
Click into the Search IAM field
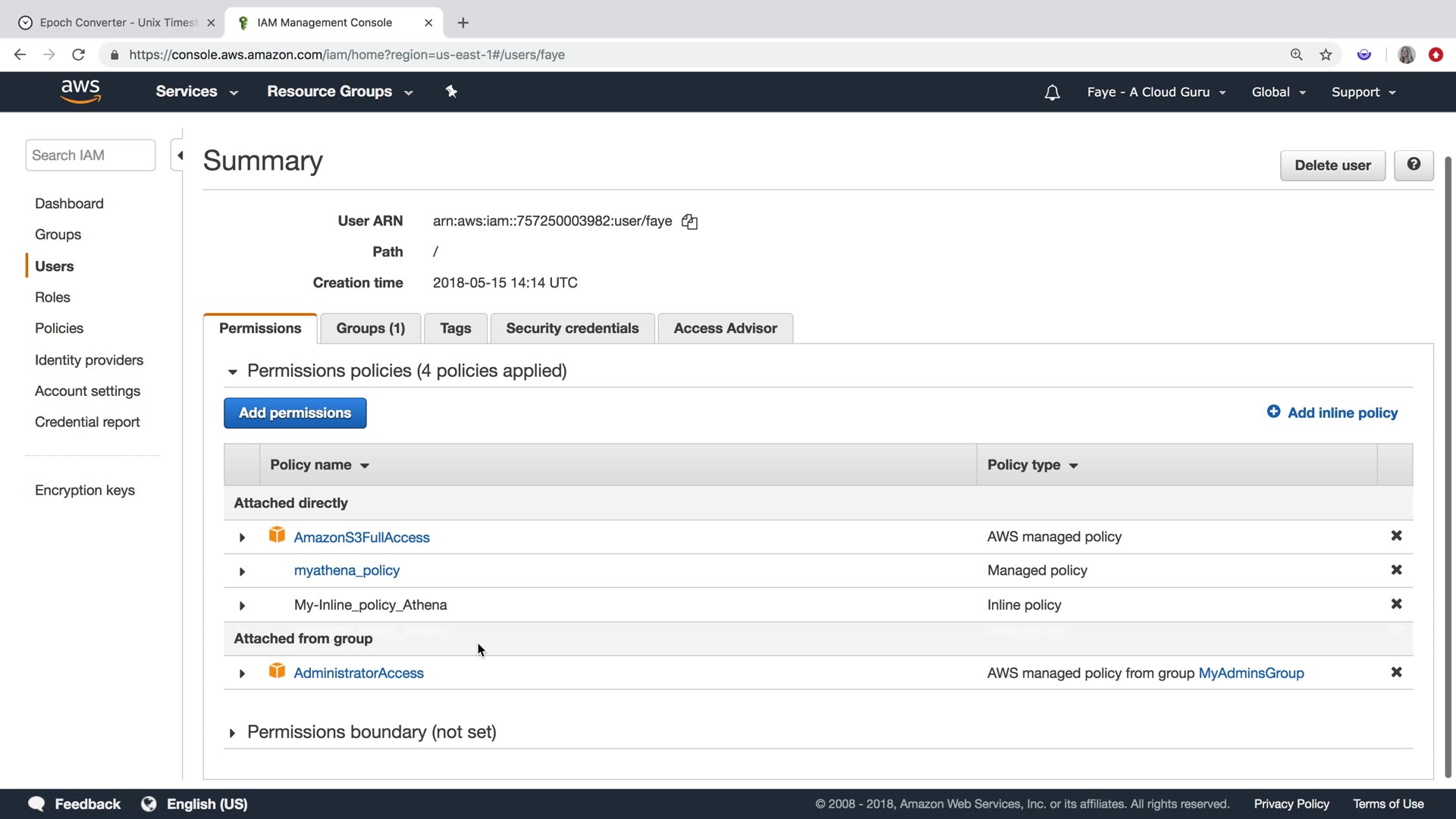click(x=90, y=155)
